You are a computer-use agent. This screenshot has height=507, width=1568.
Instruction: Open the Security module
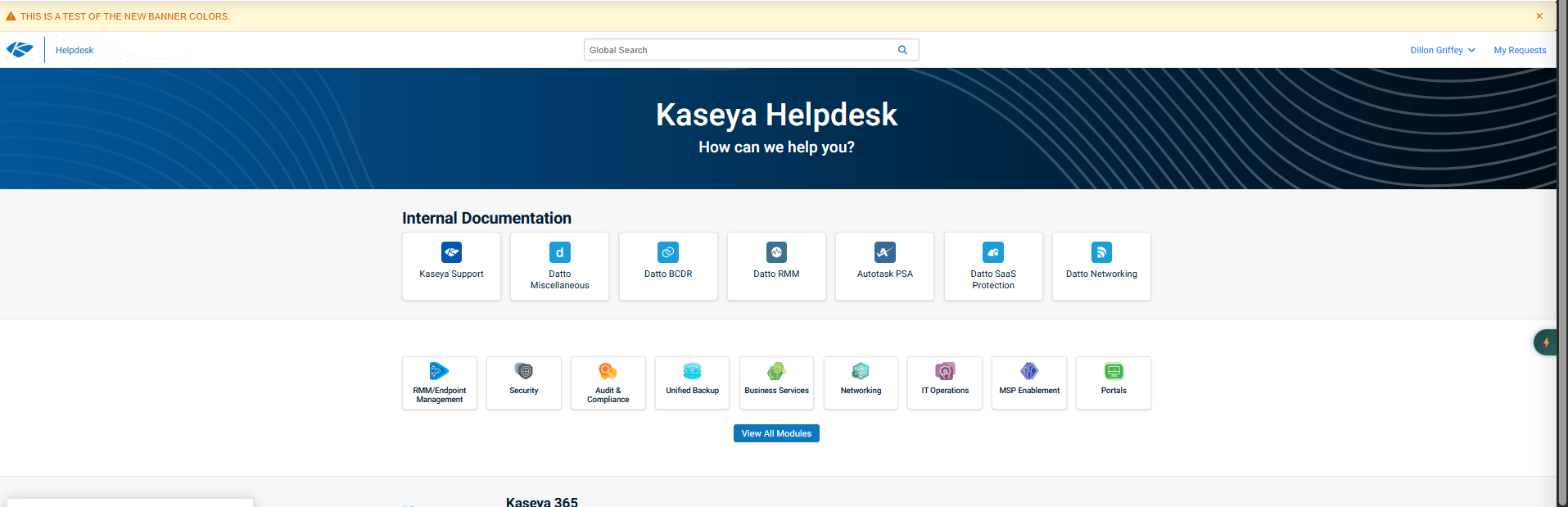point(524,383)
